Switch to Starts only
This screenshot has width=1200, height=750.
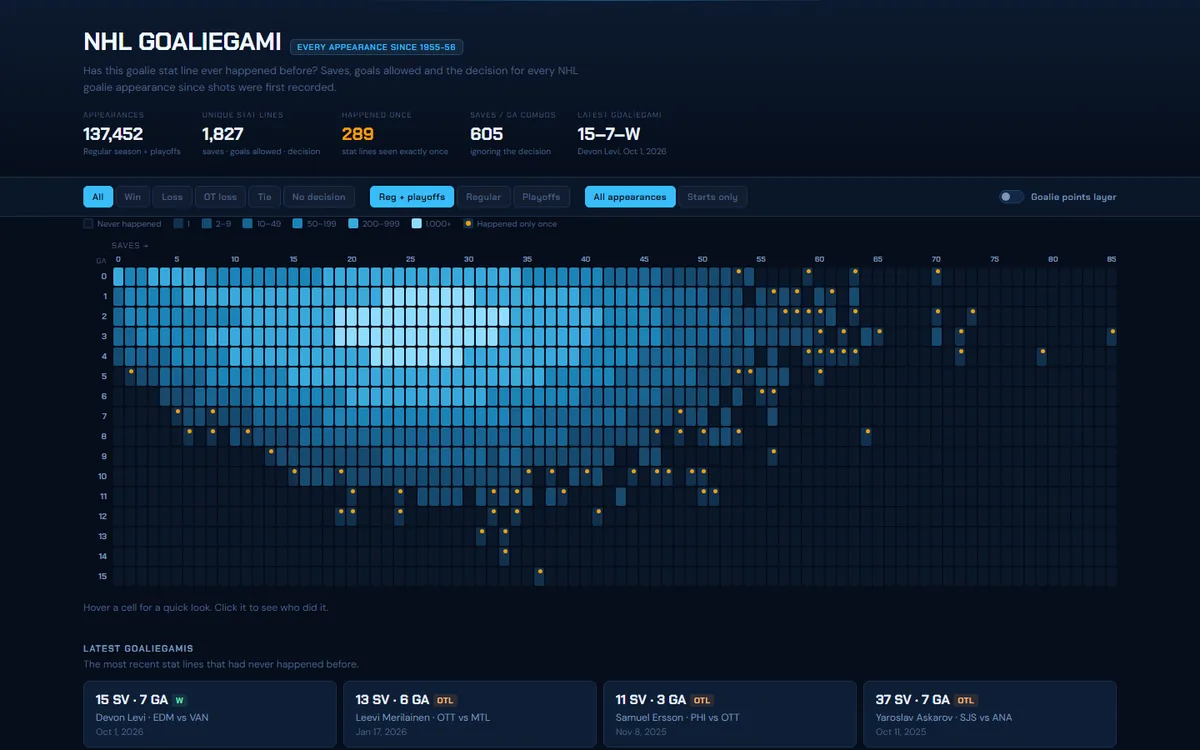coord(713,197)
